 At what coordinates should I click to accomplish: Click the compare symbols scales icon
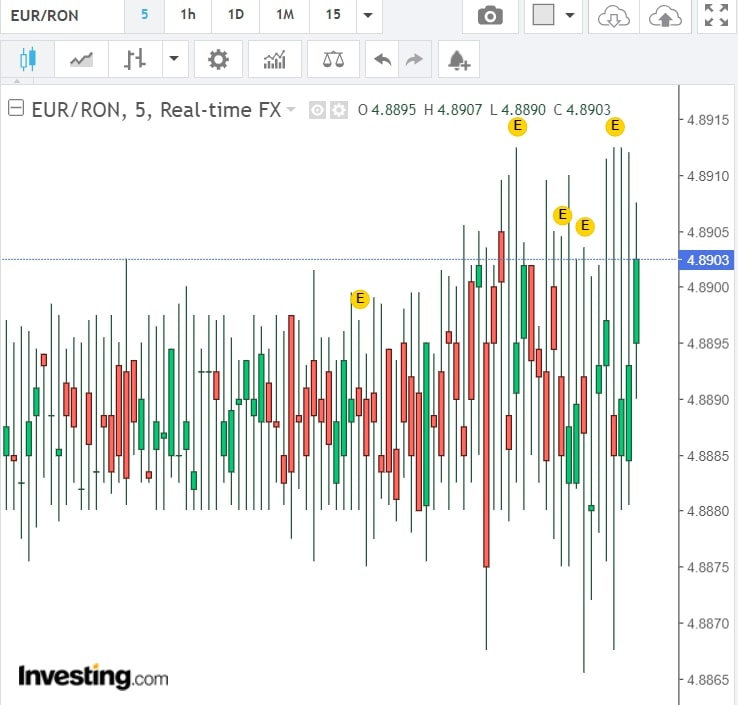[333, 60]
